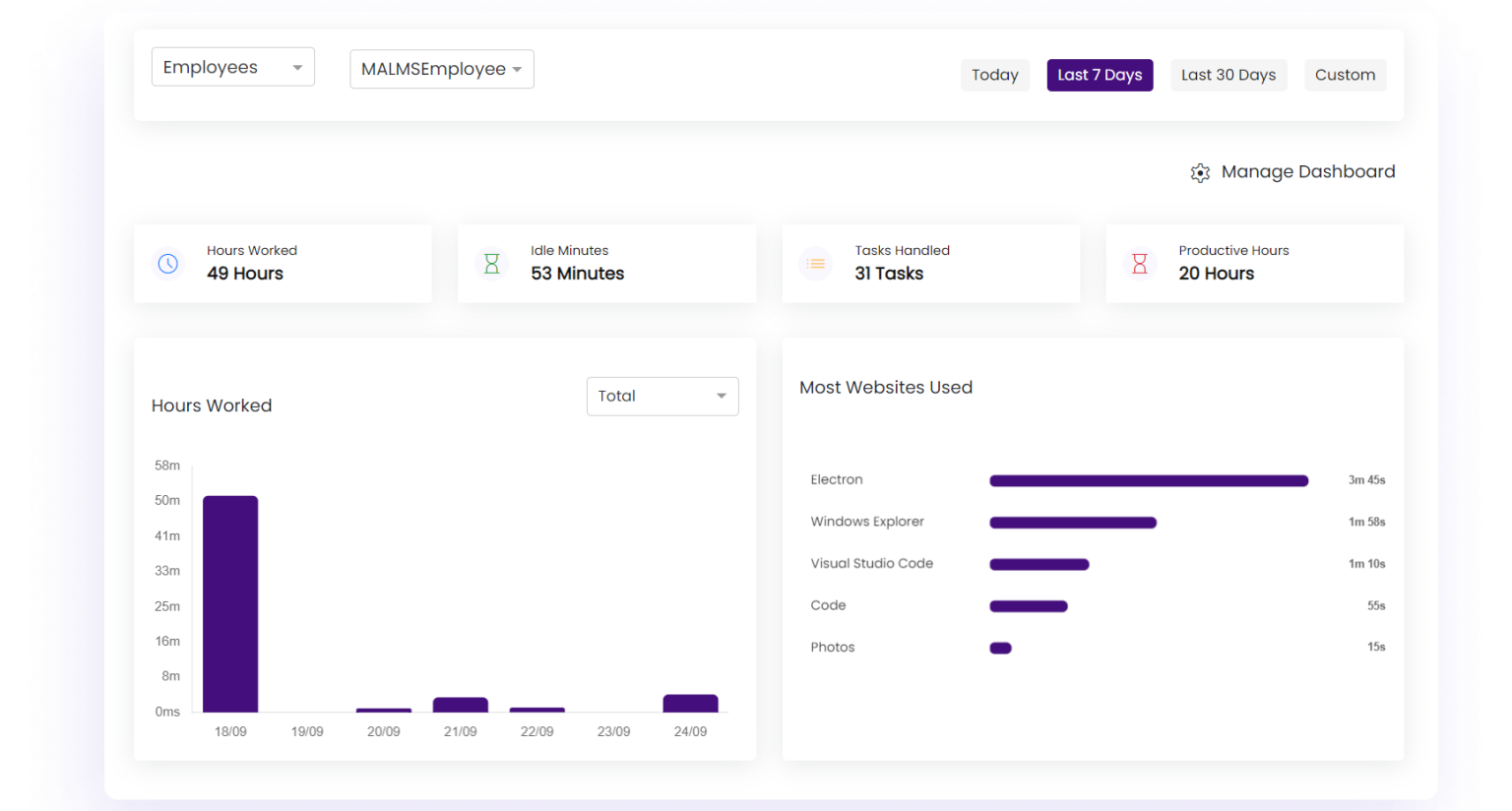The width and height of the screenshot is (1512, 811).
Task: Click the list icon on Tasks Handled card
Action: click(815, 263)
